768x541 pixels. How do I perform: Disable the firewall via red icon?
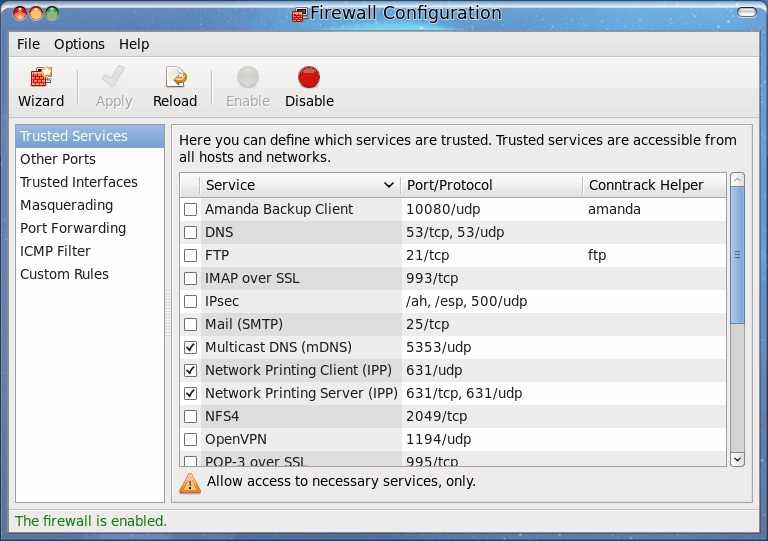coord(309,77)
